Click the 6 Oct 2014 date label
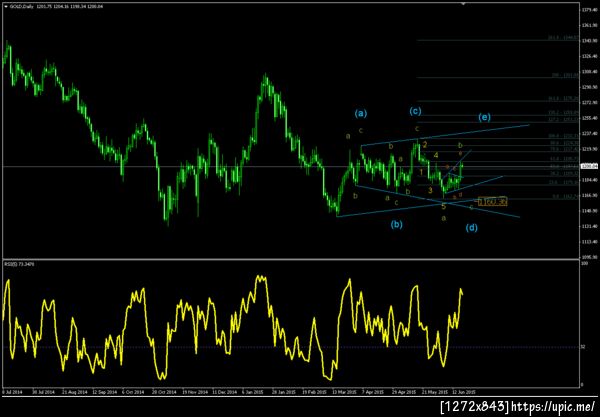600x417 pixels. pos(133,392)
